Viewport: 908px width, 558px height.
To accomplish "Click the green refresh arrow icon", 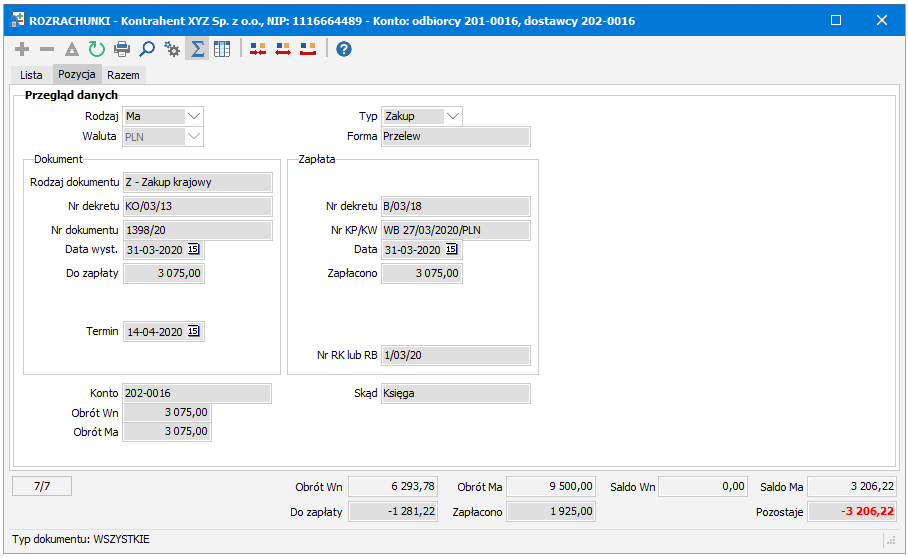I will pyautogui.click(x=97, y=49).
